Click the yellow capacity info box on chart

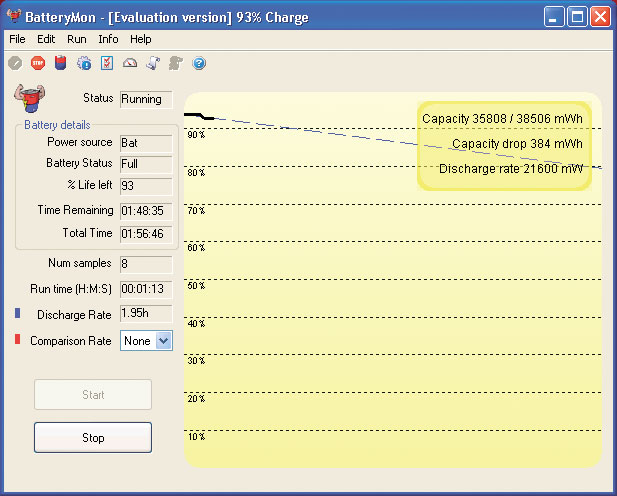click(504, 144)
